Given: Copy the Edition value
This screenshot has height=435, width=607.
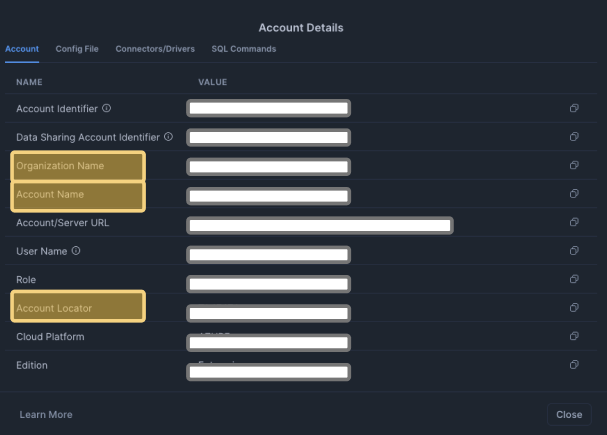Looking at the screenshot, I should pos(574,365).
